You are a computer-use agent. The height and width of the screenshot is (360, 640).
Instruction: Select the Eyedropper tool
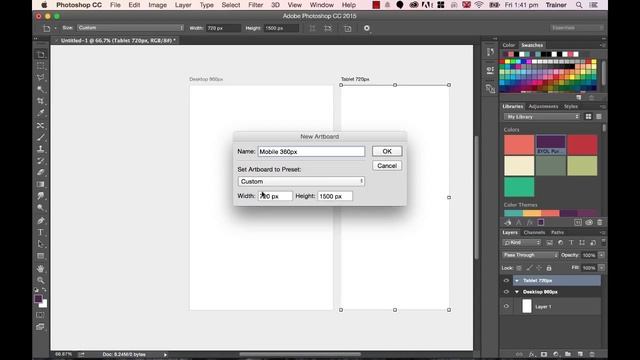(40, 113)
